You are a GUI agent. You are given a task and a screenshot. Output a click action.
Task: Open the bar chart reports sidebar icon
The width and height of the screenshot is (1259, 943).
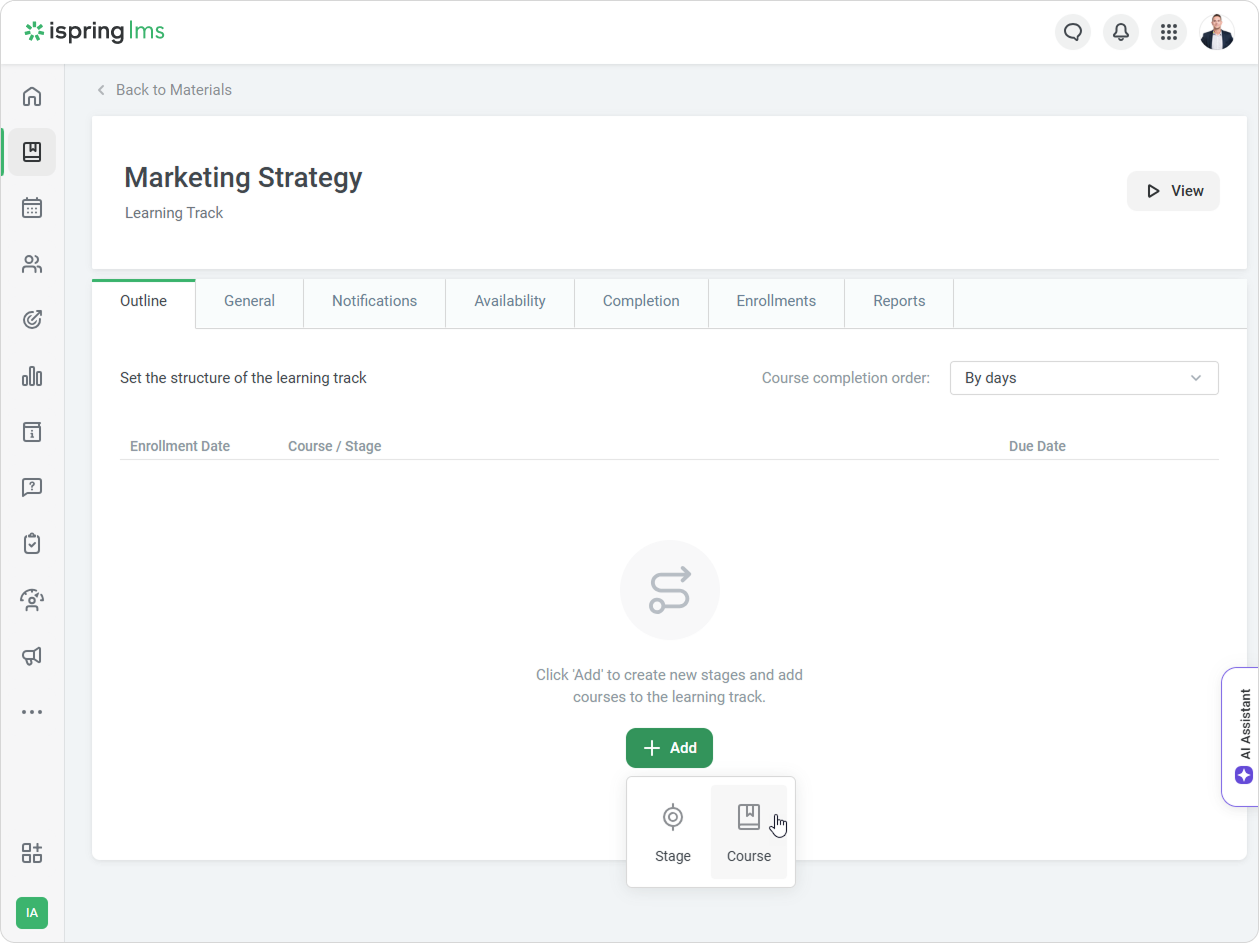coord(32,376)
